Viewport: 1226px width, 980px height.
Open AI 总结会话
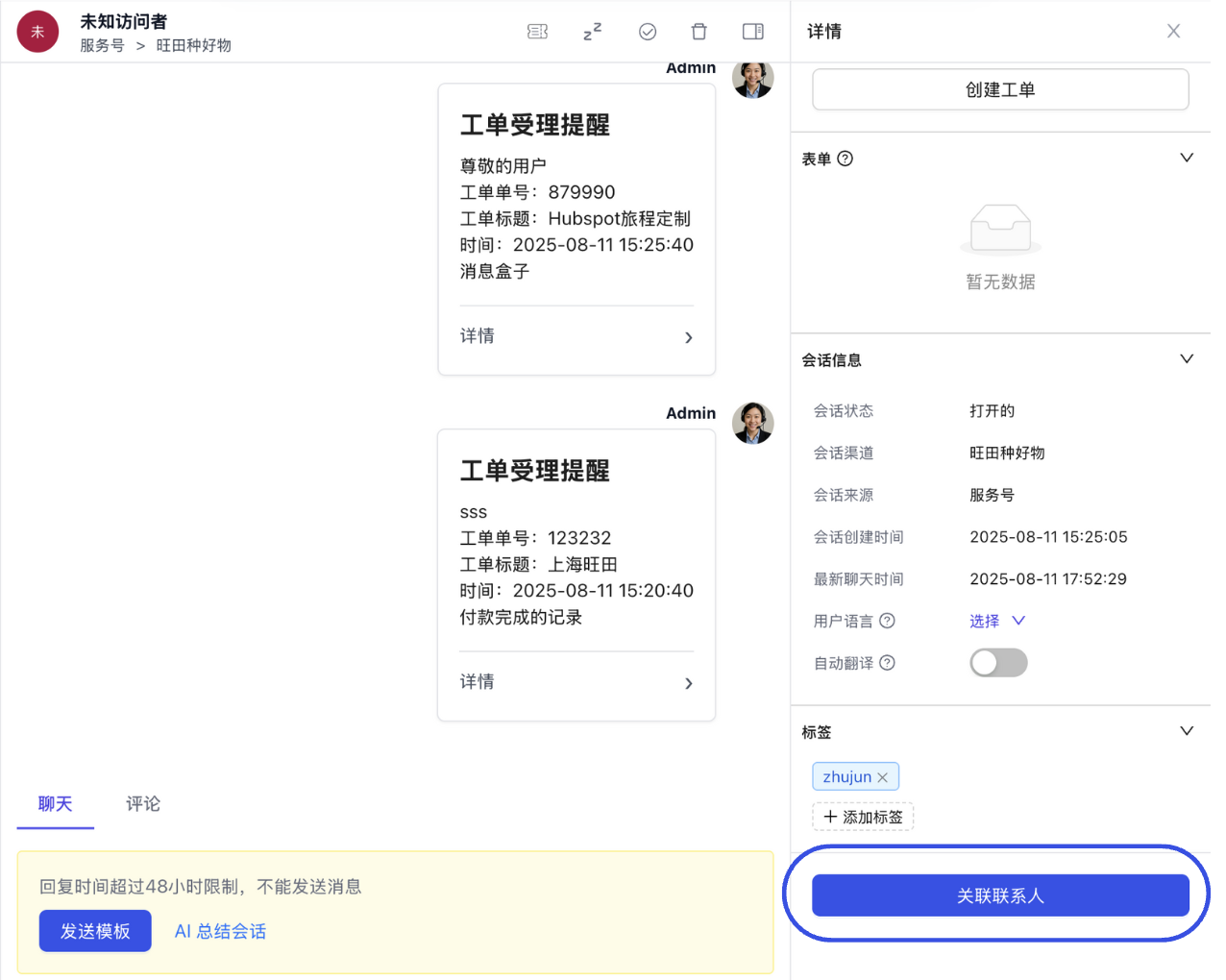(x=220, y=930)
